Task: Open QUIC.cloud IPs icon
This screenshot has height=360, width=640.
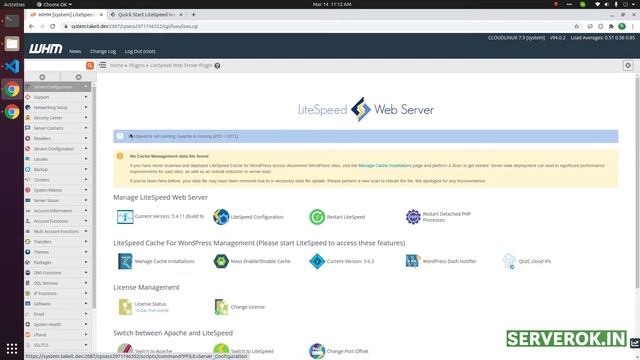Action: (509, 261)
